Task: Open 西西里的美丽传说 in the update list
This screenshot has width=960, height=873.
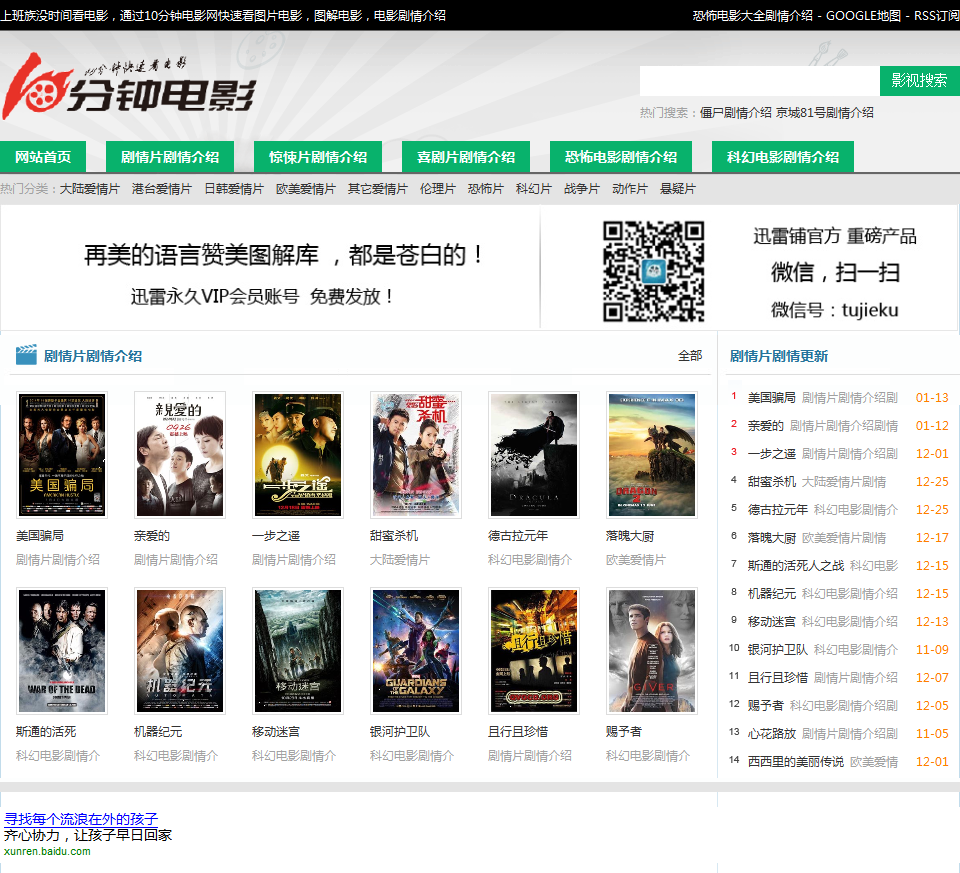Action: (796, 762)
